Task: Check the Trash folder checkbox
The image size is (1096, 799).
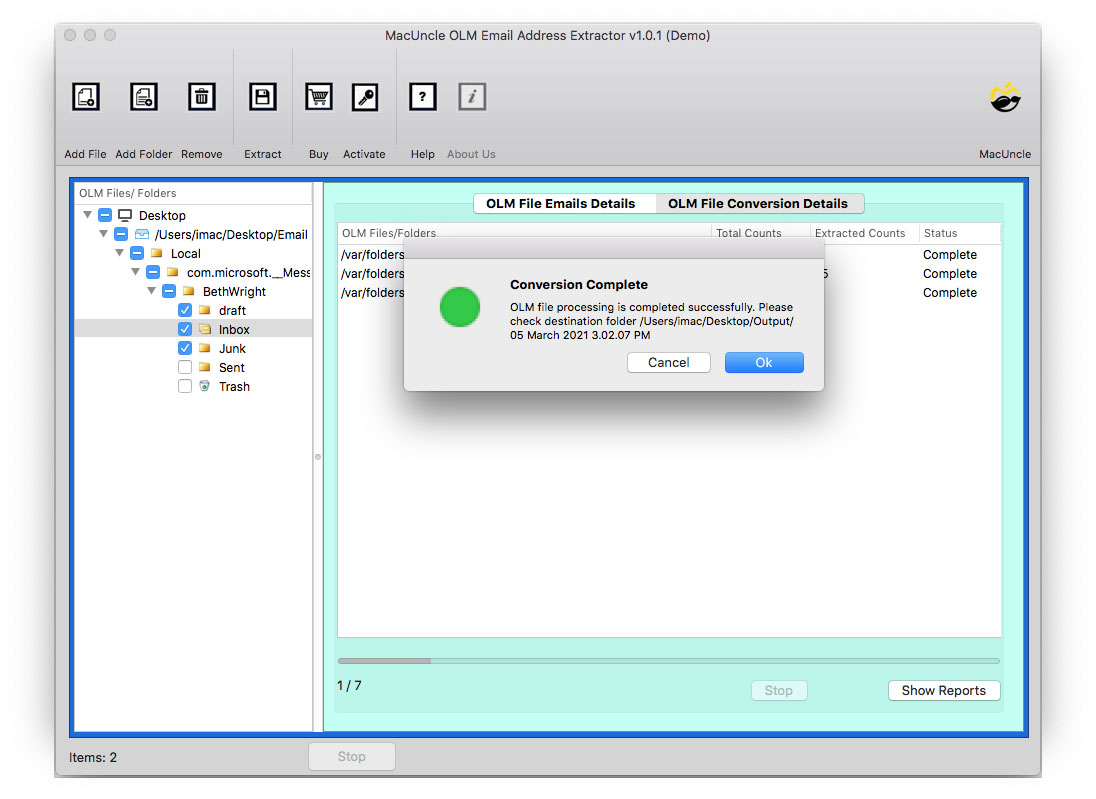Action: coord(185,386)
